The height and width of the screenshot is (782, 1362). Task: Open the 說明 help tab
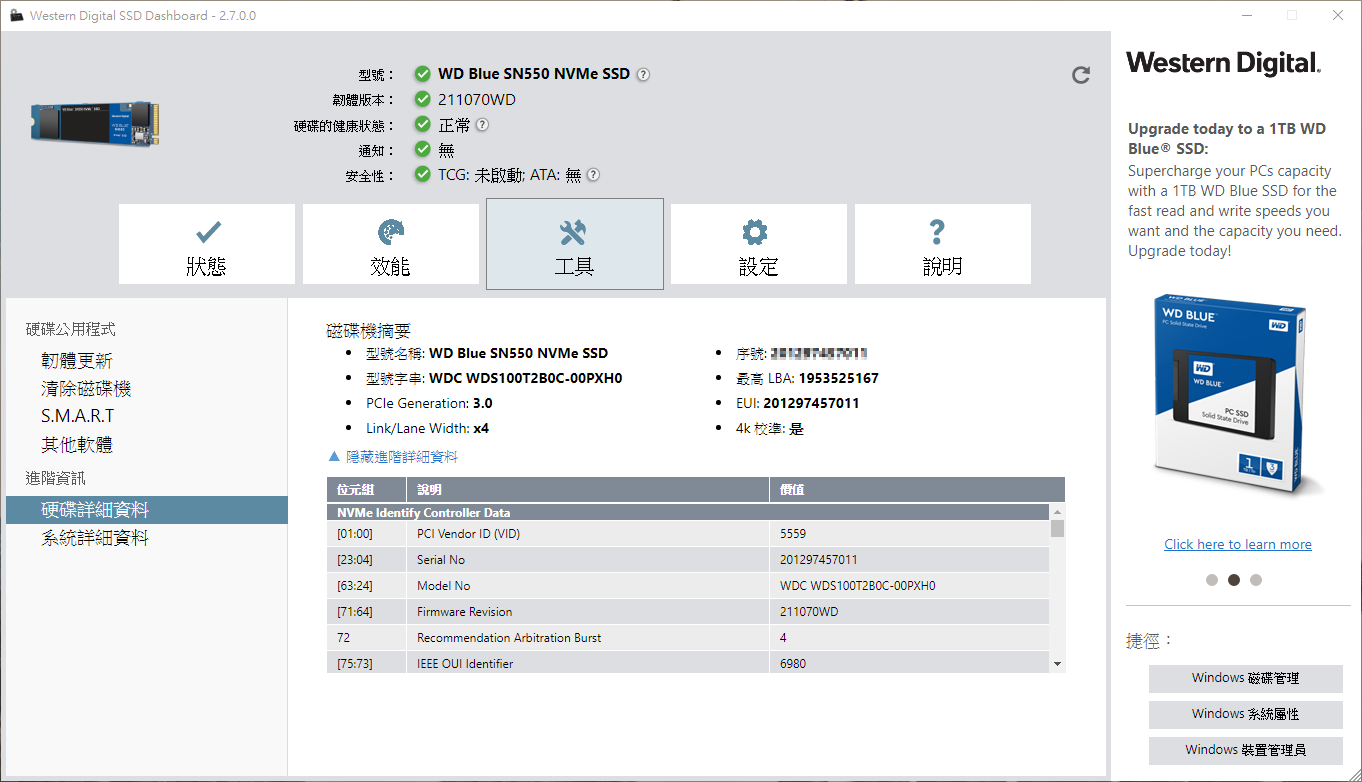coord(942,245)
